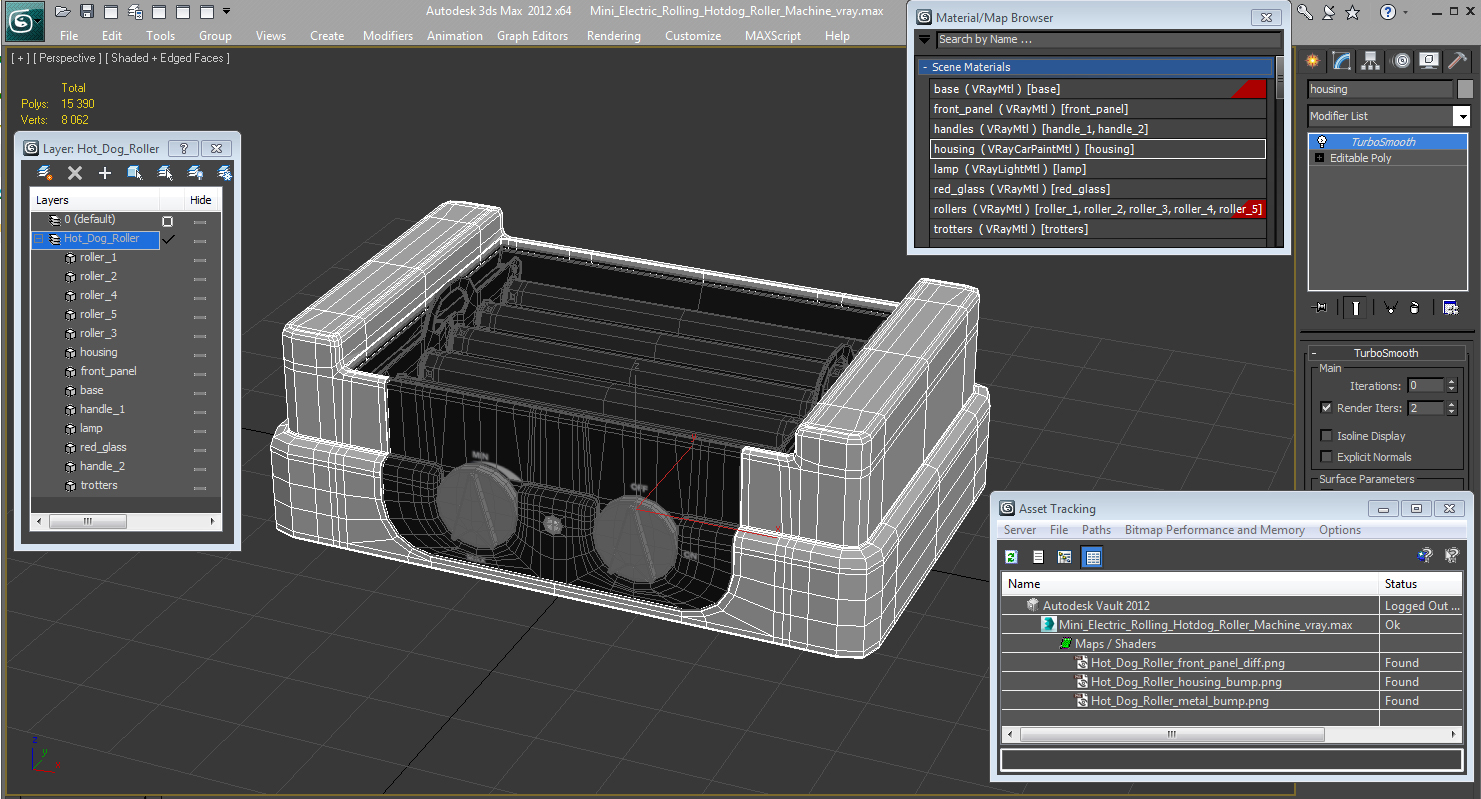The image size is (1481, 799).
Task: Collapse the Hot_Dog_Roller layer tree node
Action: pos(39,239)
